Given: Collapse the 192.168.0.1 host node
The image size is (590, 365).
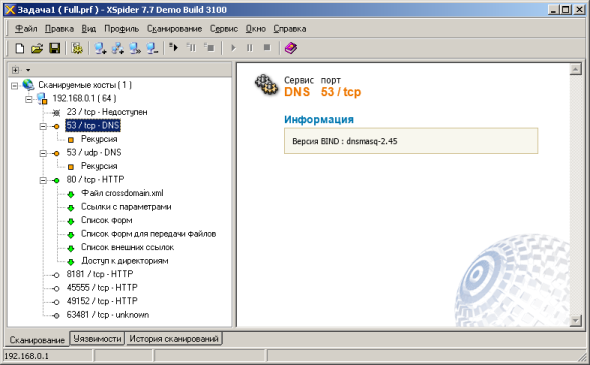Looking at the screenshot, I should pyautogui.click(x=29, y=99).
